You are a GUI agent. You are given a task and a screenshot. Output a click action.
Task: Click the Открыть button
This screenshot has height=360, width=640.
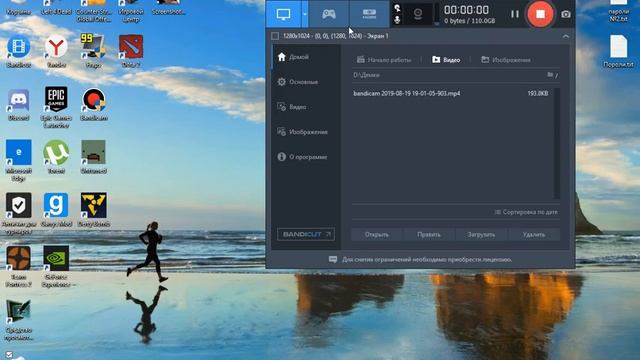[376, 235]
